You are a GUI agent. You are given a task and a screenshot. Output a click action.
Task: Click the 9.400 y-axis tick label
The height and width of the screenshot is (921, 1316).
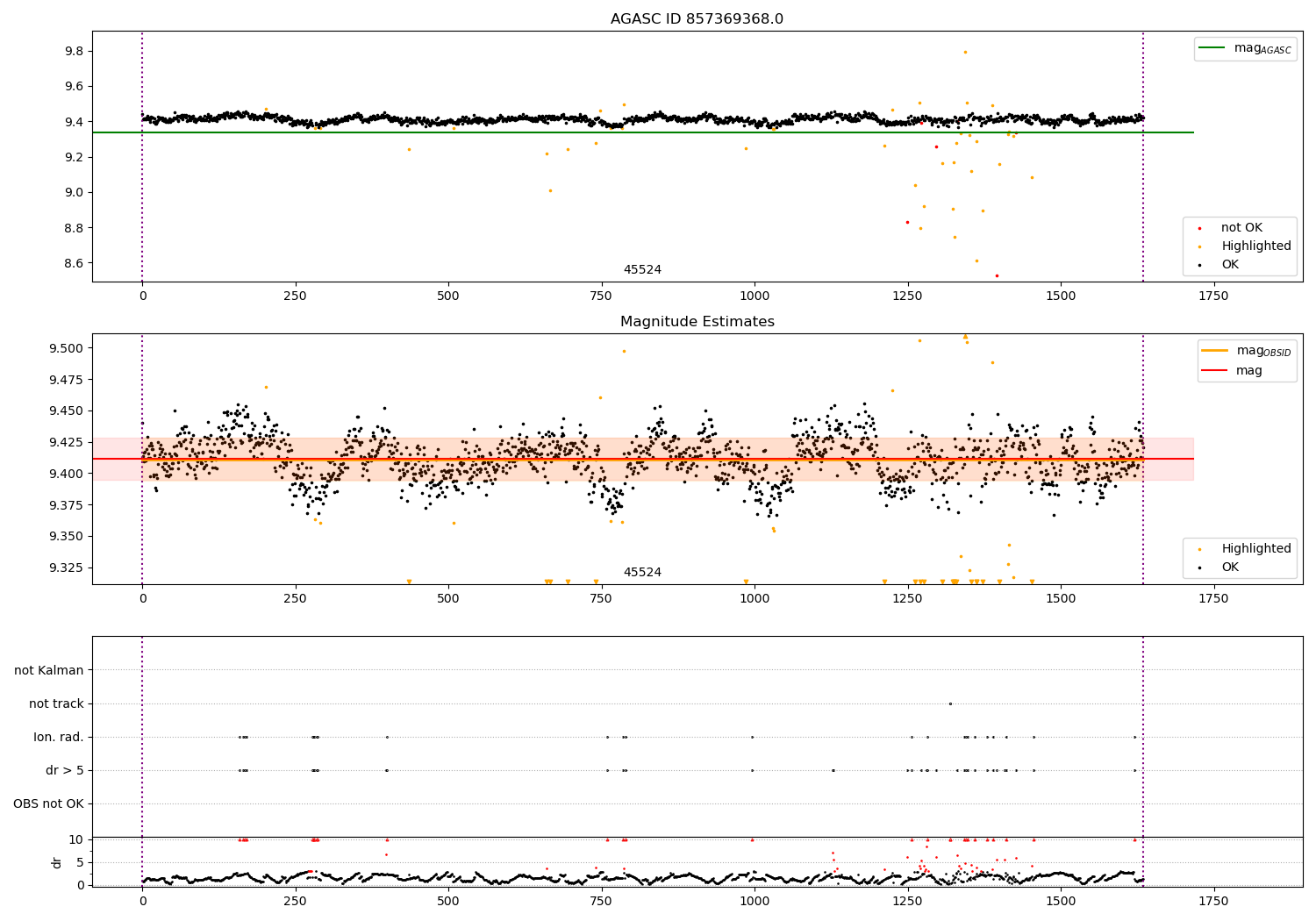(x=67, y=474)
